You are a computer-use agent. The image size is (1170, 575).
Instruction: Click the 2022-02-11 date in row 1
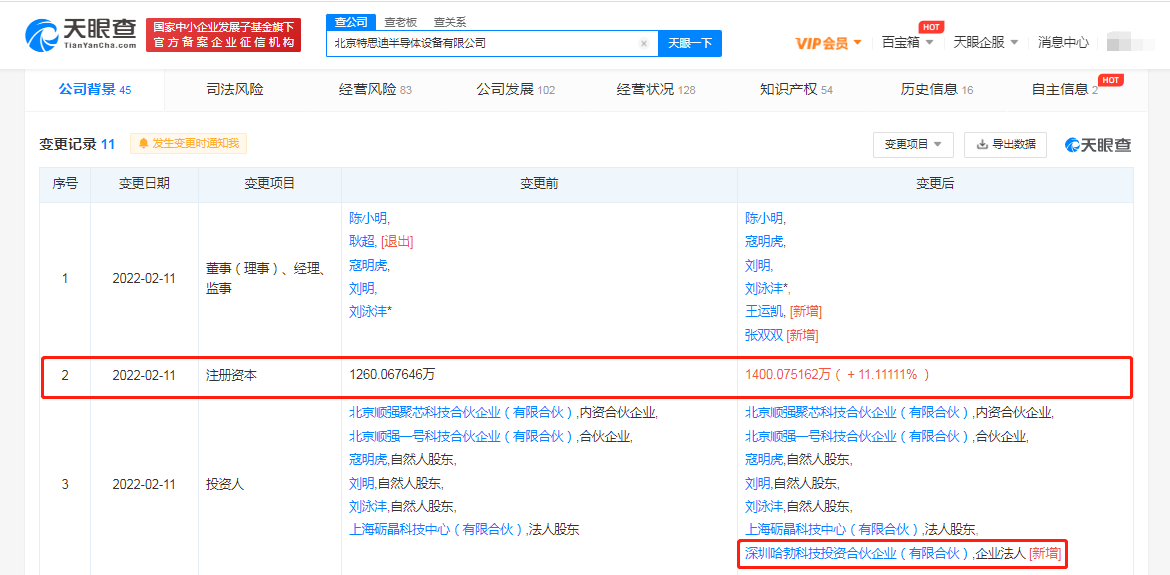coord(144,278)
